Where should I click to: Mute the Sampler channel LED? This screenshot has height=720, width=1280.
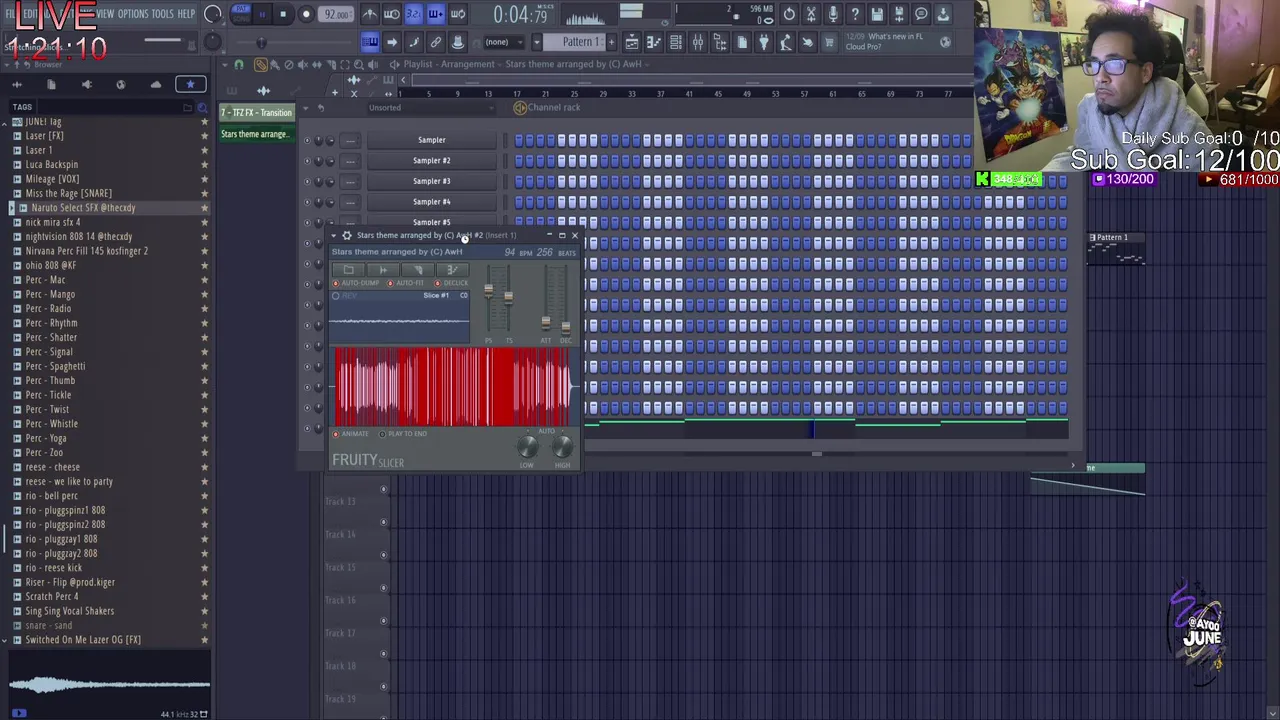coord(308,140)
